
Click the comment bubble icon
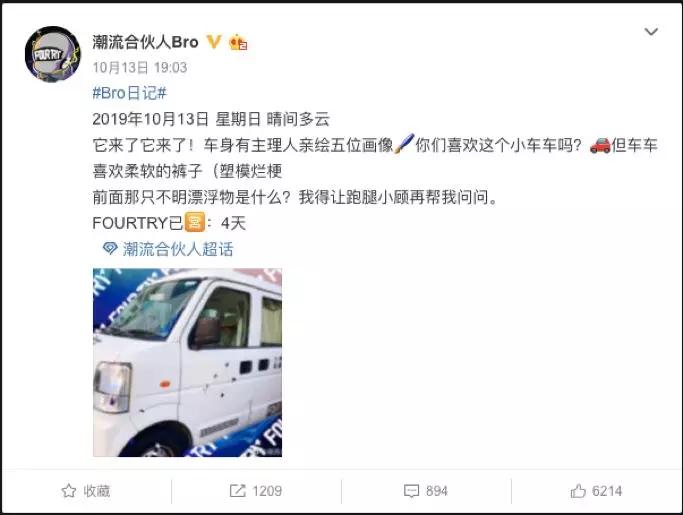click(411, 491)
